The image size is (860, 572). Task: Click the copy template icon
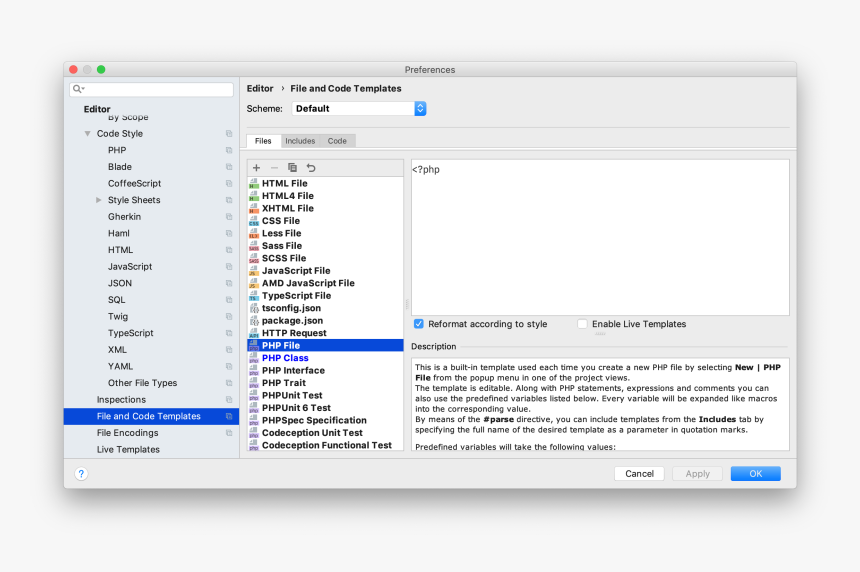292,168
